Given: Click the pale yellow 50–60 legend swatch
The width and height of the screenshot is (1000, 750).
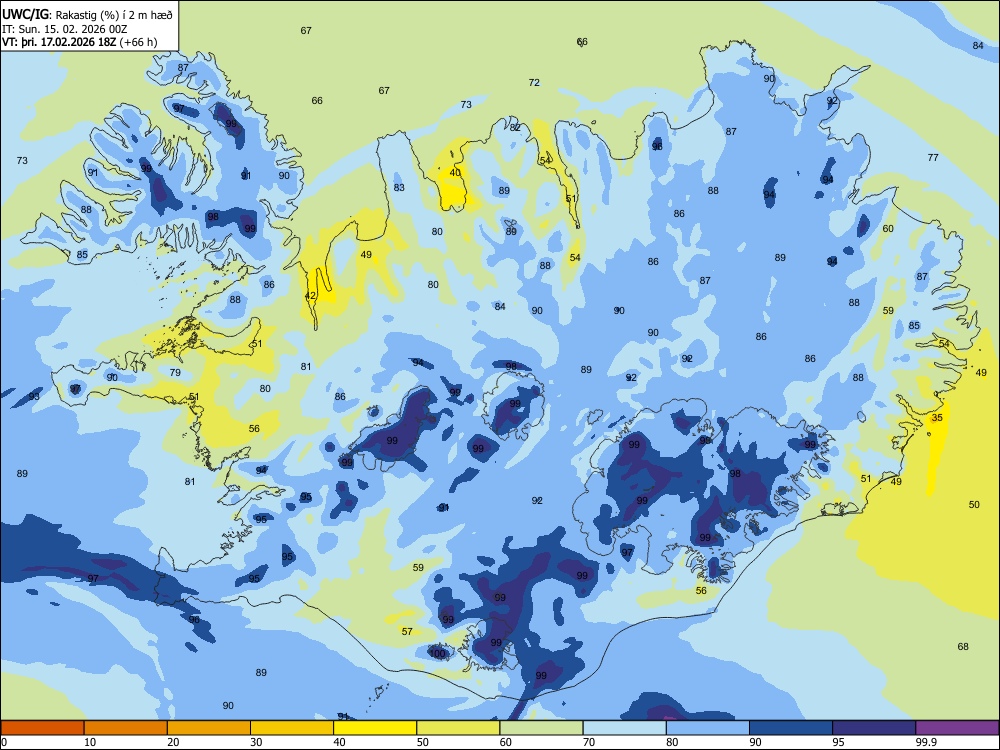Looking at the screenshot, I should tap(458, 728).
